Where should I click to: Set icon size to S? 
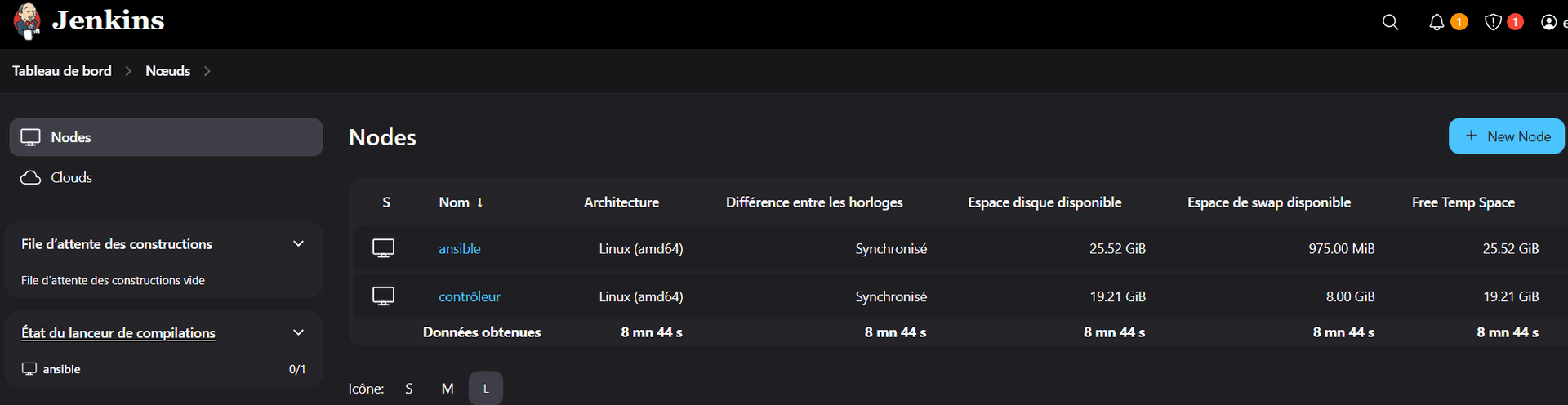409,389
